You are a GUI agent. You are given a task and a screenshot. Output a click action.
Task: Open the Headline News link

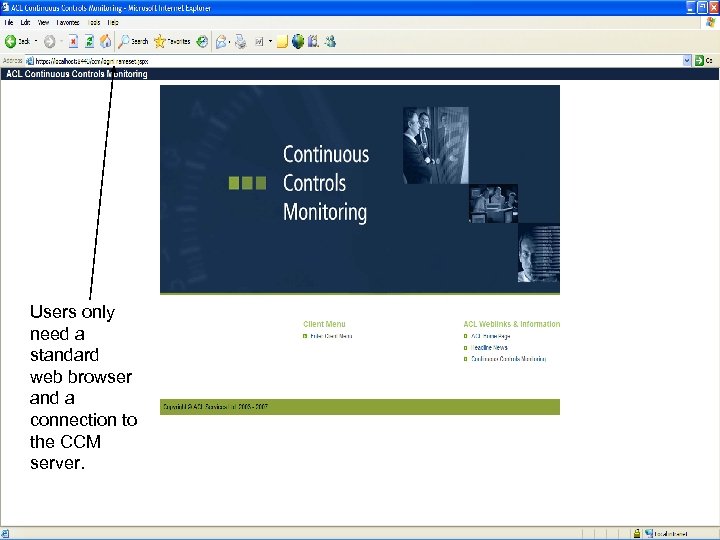[489, 348]
